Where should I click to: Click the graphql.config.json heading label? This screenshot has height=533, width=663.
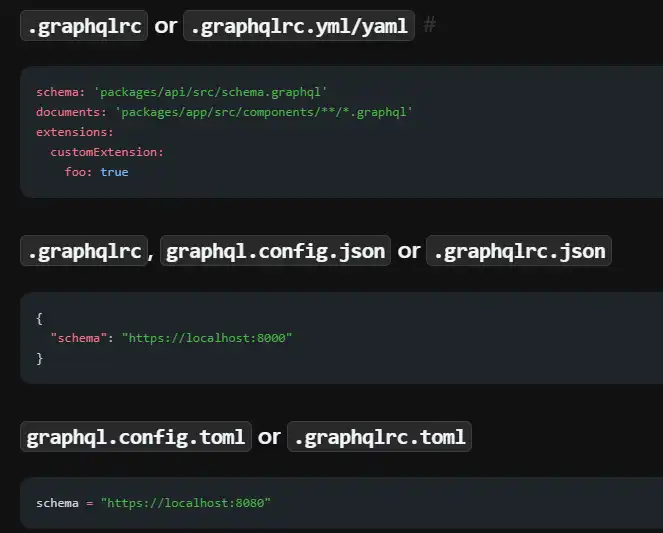pyautogui.click(x=275, y=250)
